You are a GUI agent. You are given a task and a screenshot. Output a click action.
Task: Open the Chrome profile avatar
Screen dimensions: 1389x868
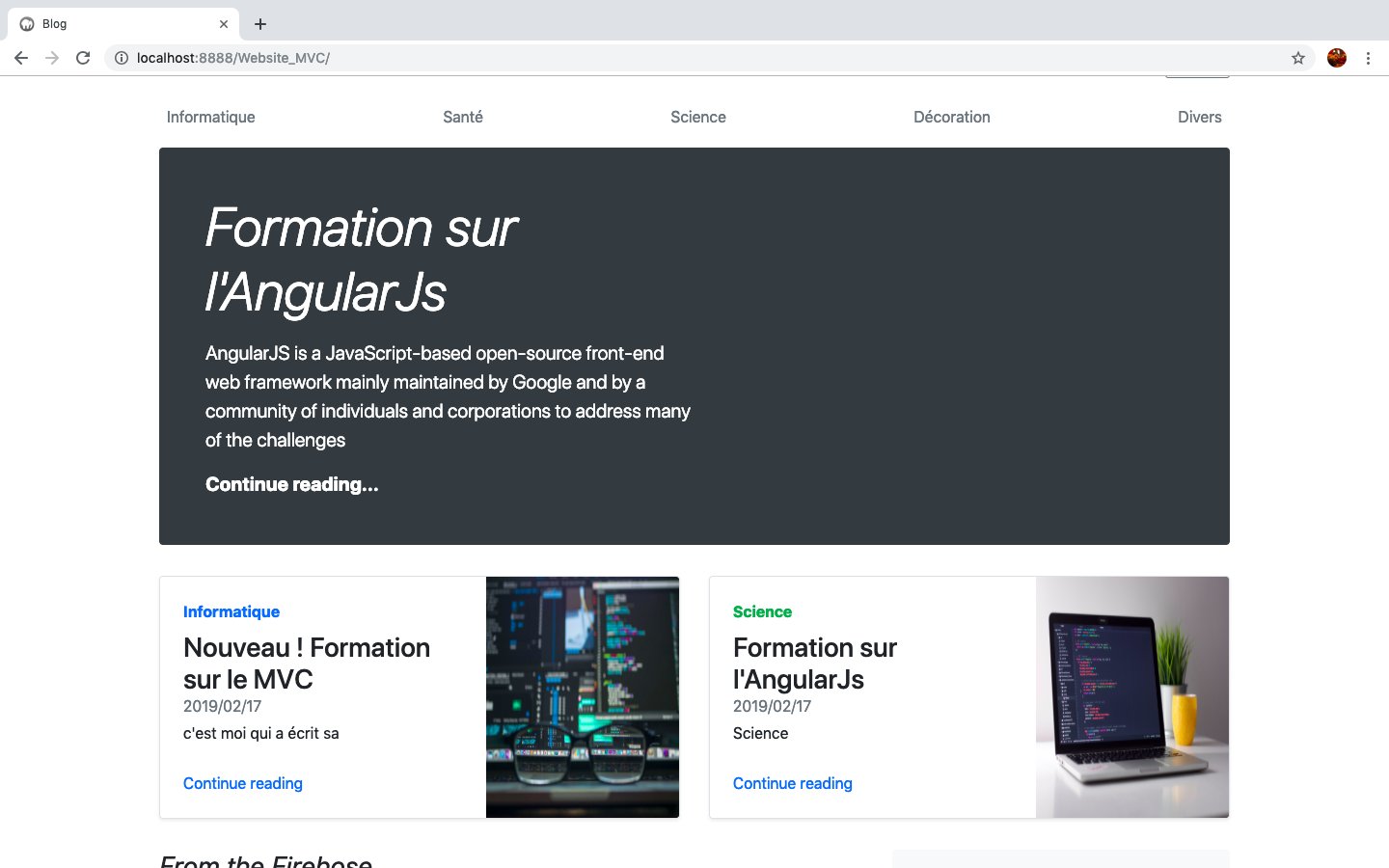click(1337, 58)
